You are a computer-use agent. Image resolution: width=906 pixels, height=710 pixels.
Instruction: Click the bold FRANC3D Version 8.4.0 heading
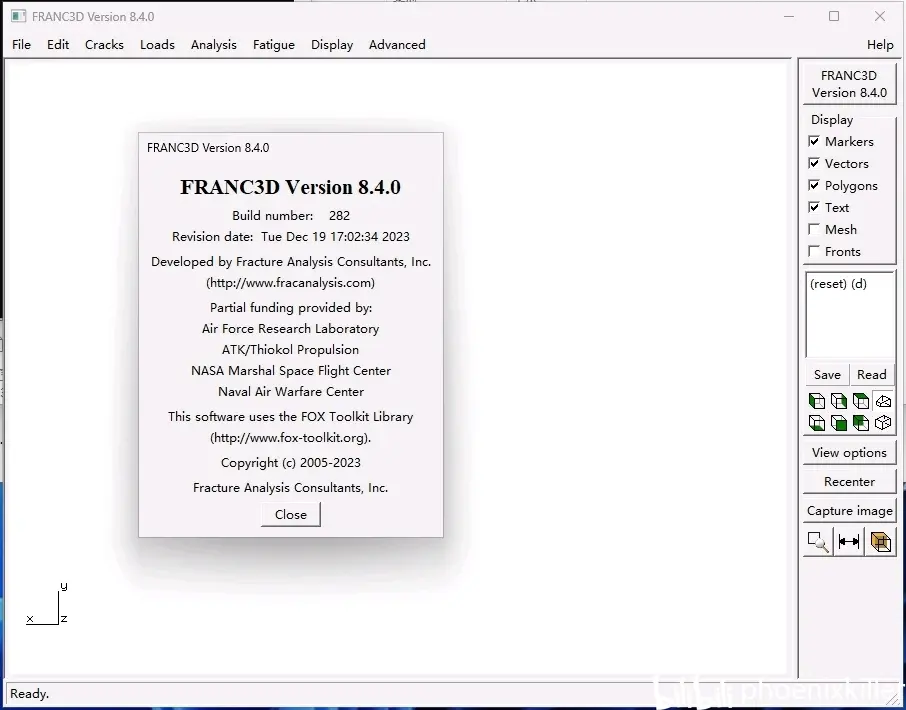coord(291,187)
